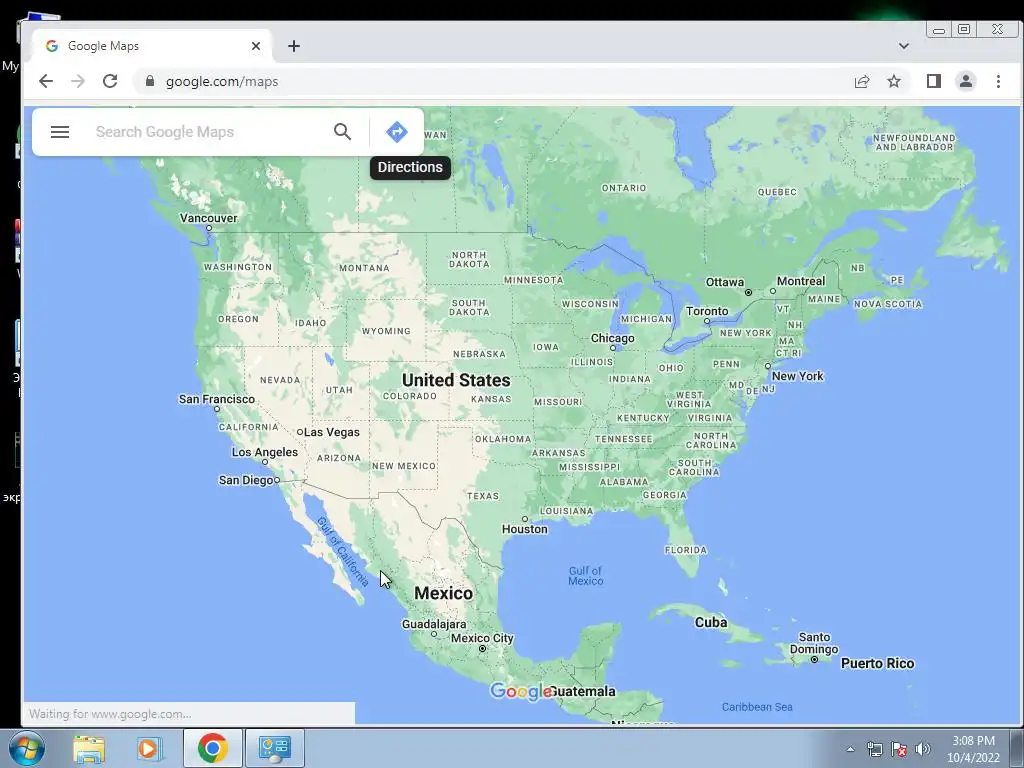Image resolution: width=1024 pixels, height=768 pixels.
Task: Open Directions with the blue arrow icon
Action: pos(396,132)
